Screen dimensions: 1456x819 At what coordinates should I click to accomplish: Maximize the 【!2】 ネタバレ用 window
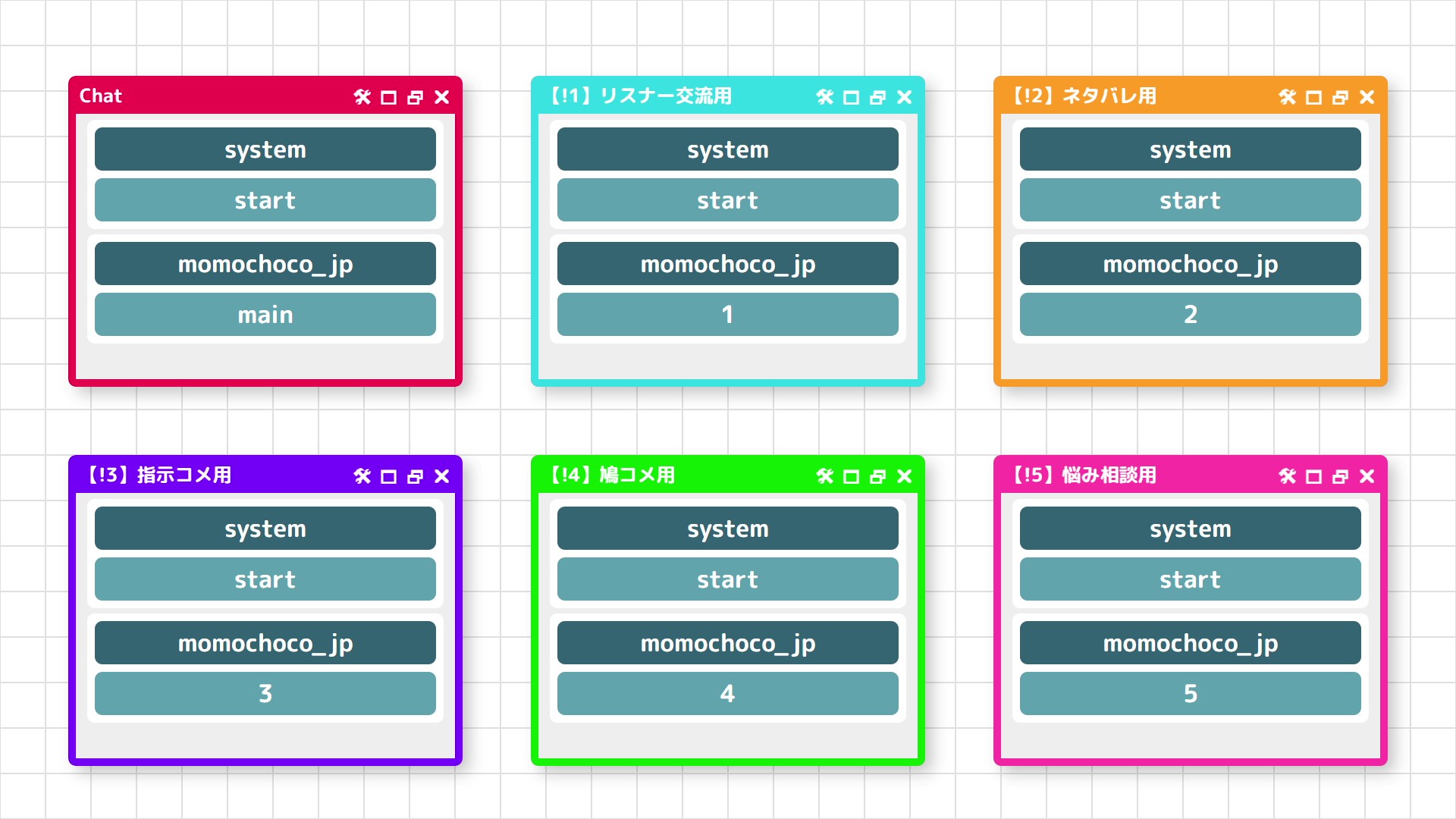pos(1314,97)
